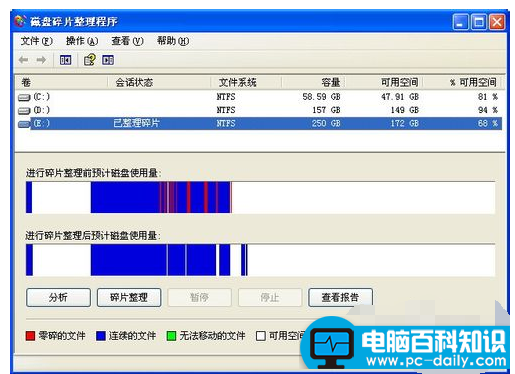Minimize the defragmenter window

coord(461,22)
